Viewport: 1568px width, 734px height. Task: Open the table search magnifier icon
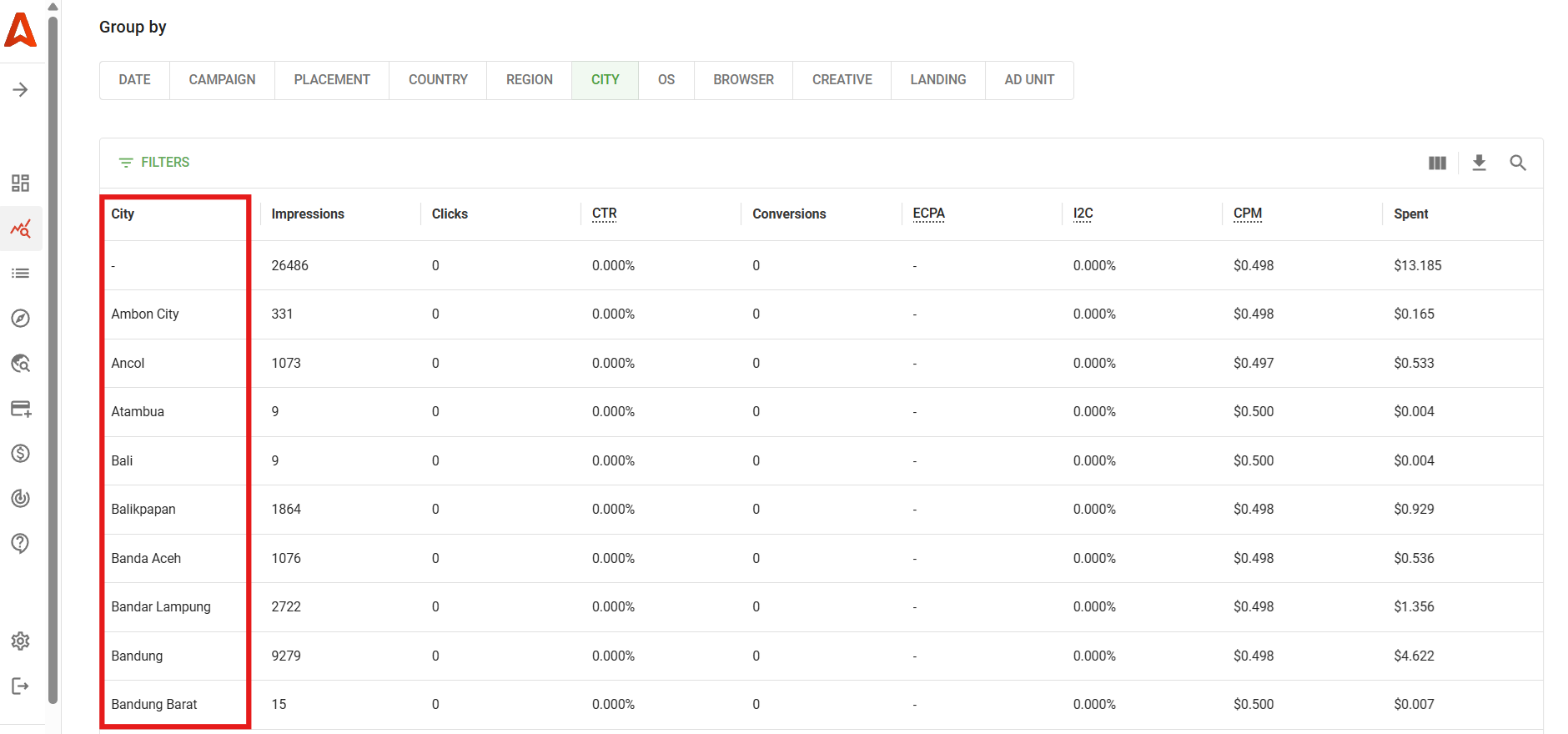point(1517,163)
